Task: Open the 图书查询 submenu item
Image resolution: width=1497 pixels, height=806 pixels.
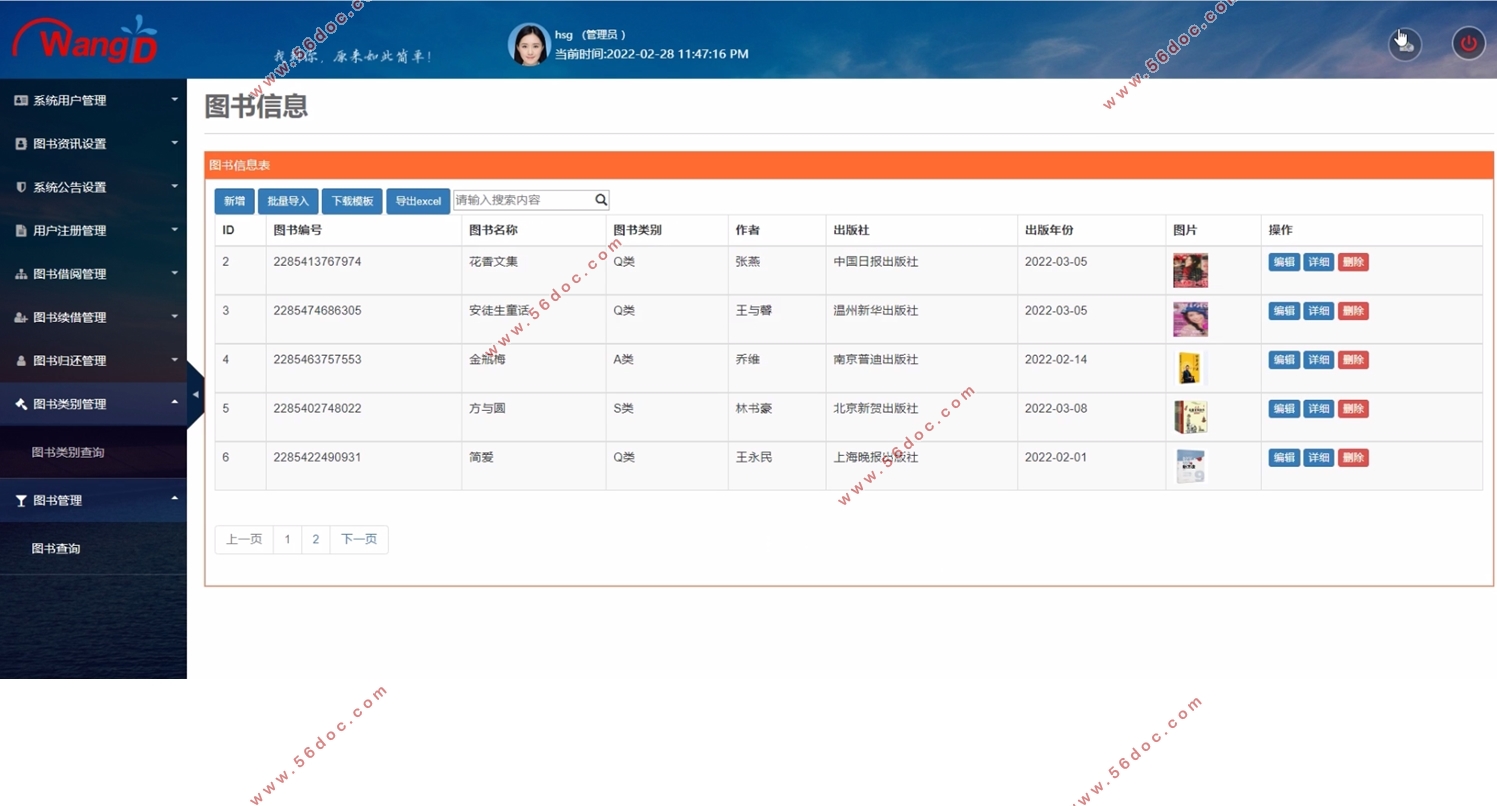Action: click(x=56, y=549)
